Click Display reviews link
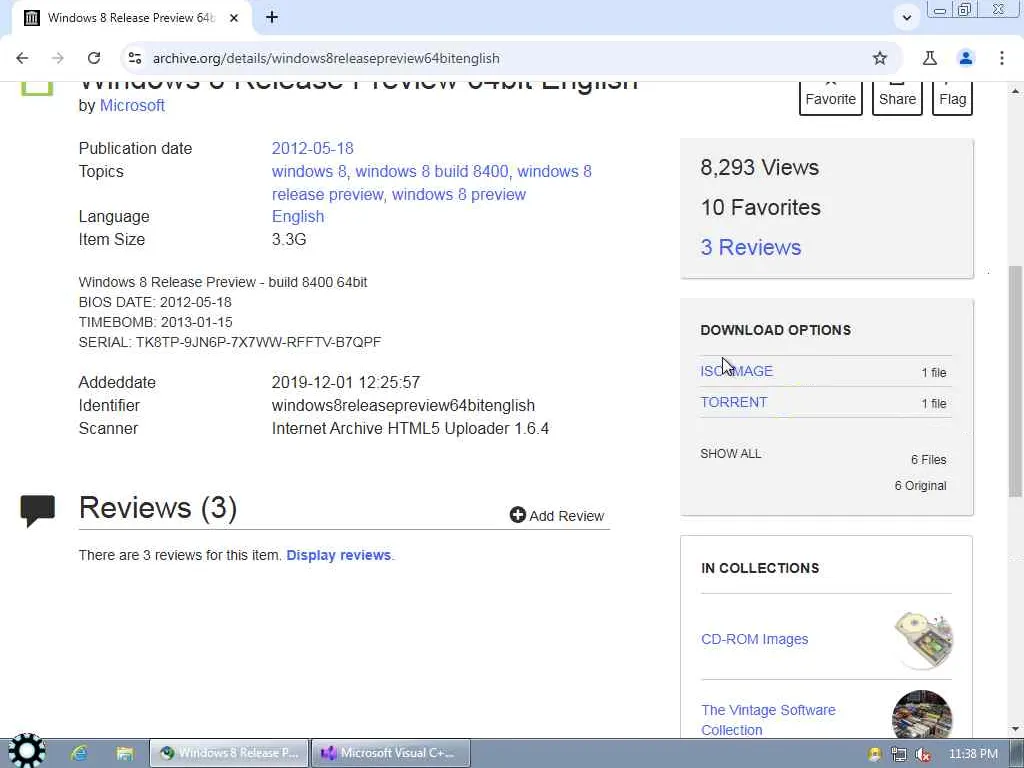Screen dimensions: 1024x768 tap(338, 555)
